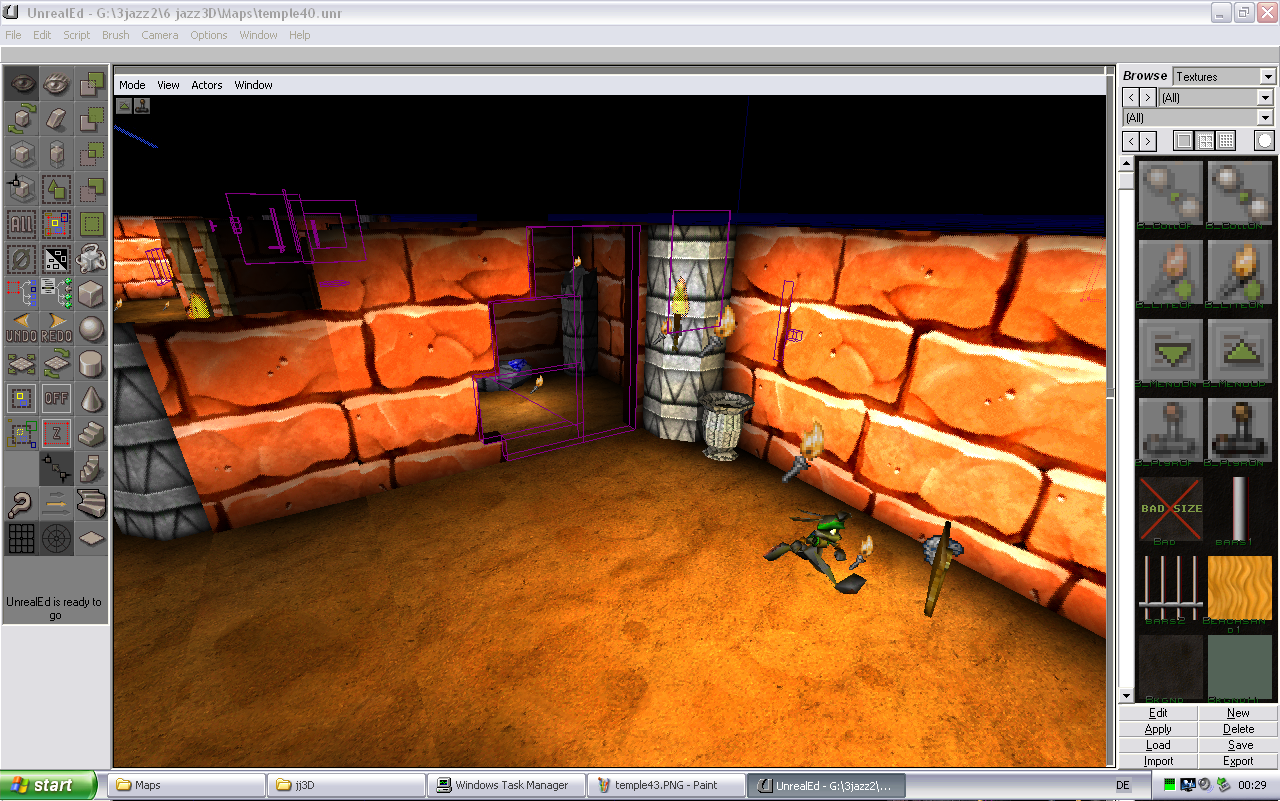The image size is (1280, 801).
Task: Click previous package arrow beside (All)
Action: point(1131,97)
